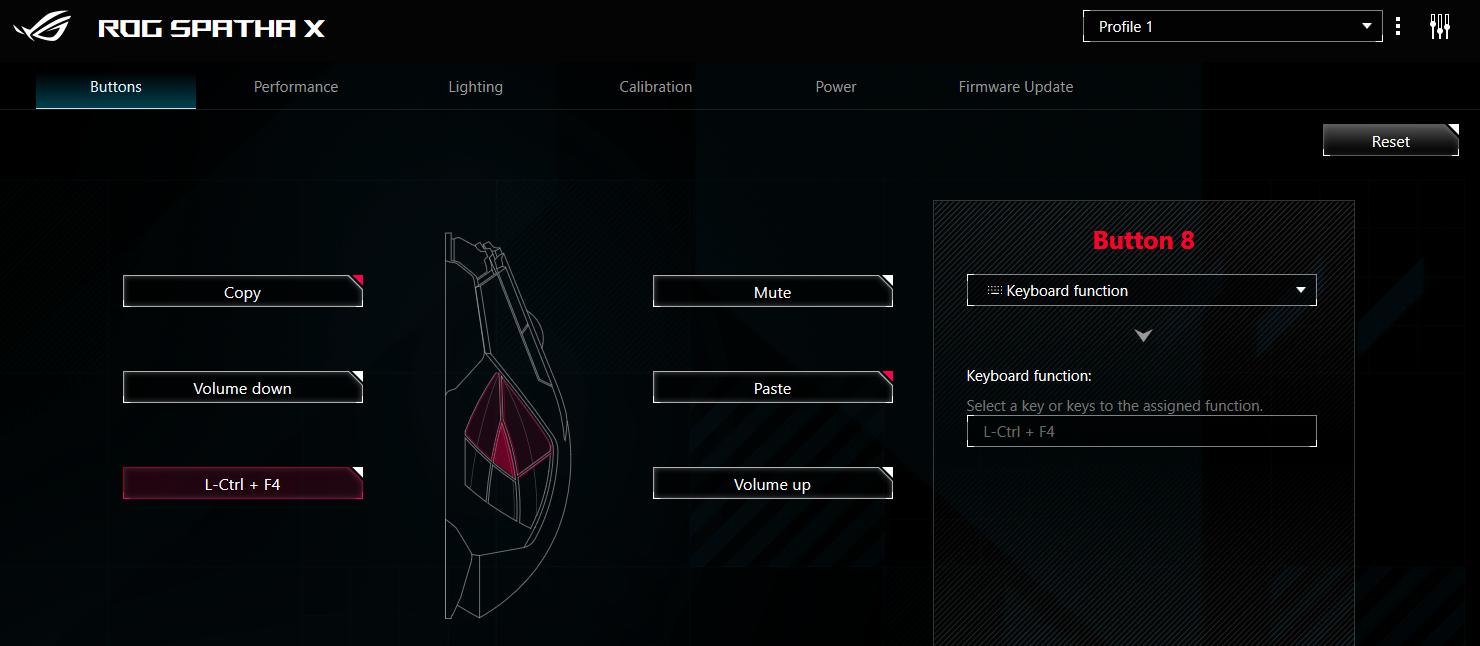Click the corner marker on the Mute button
Viewport: 1480px width, 646px height.
(x=887, y=278)
